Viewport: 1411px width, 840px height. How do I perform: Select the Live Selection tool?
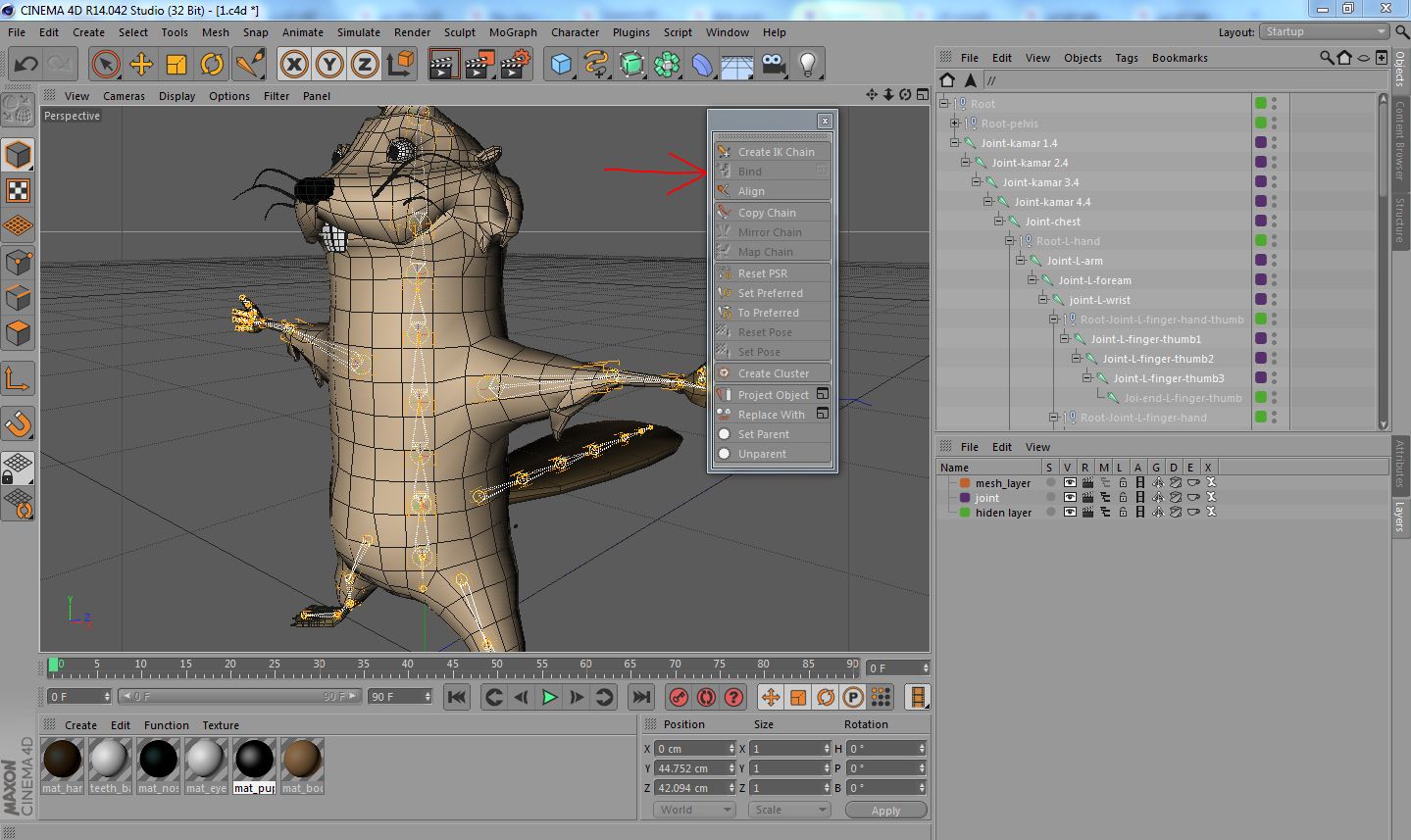(x=106, y=65)
